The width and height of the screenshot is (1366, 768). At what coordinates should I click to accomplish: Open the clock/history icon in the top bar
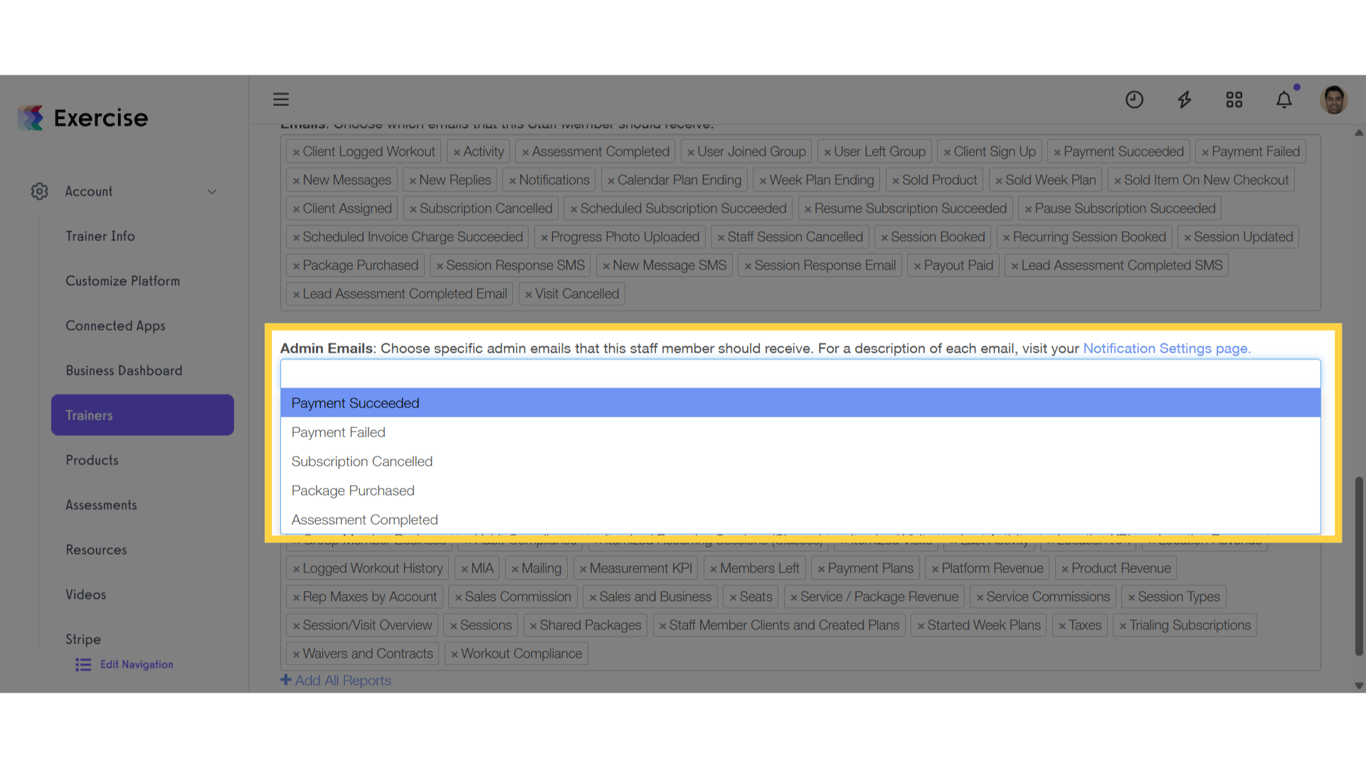pyautogui.click(x=1134, y=99)
